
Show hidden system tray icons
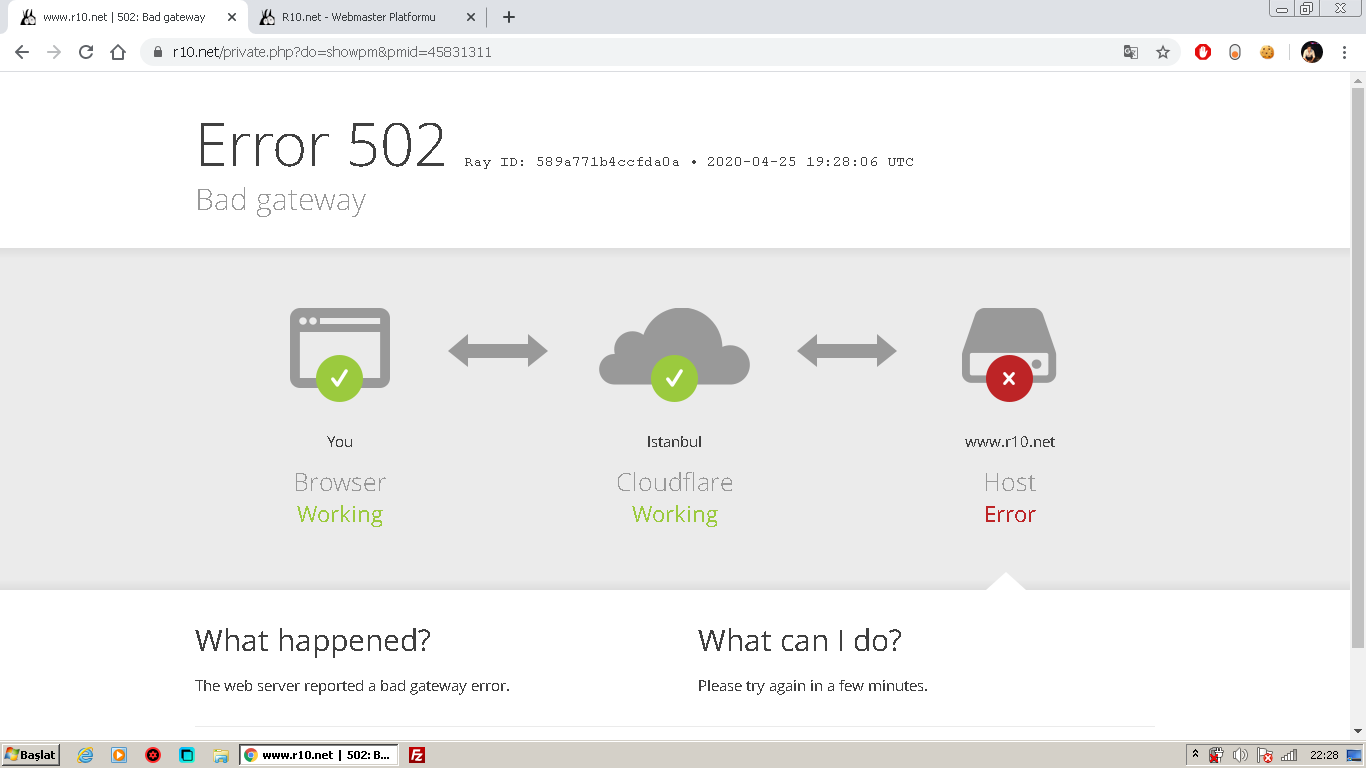1195,755
